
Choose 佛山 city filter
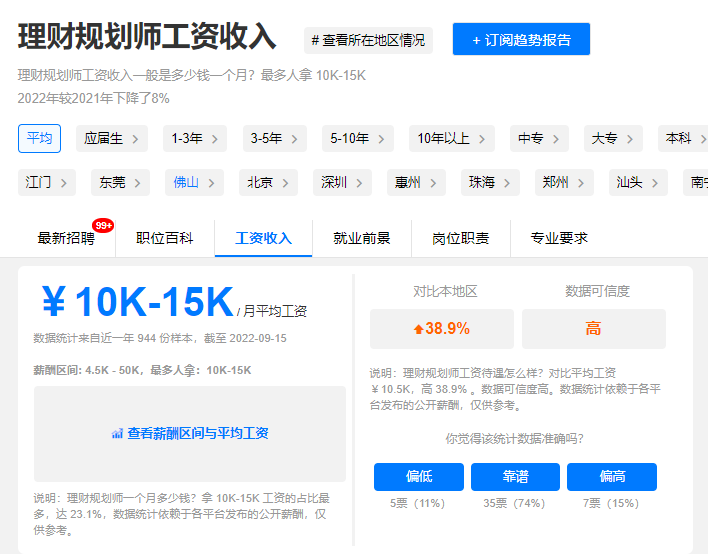click(194, 182)
